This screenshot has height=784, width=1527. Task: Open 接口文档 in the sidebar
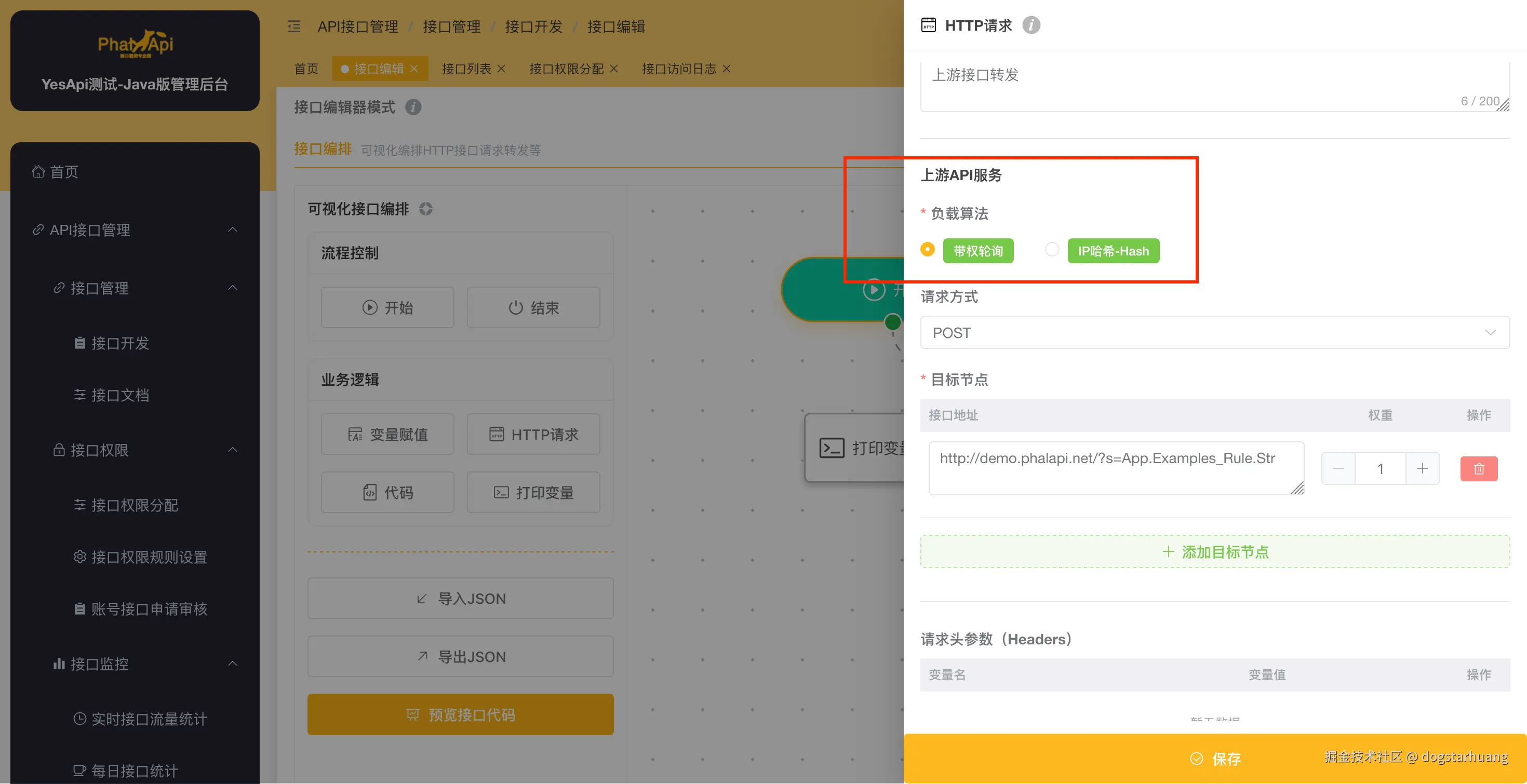point(120,395)
